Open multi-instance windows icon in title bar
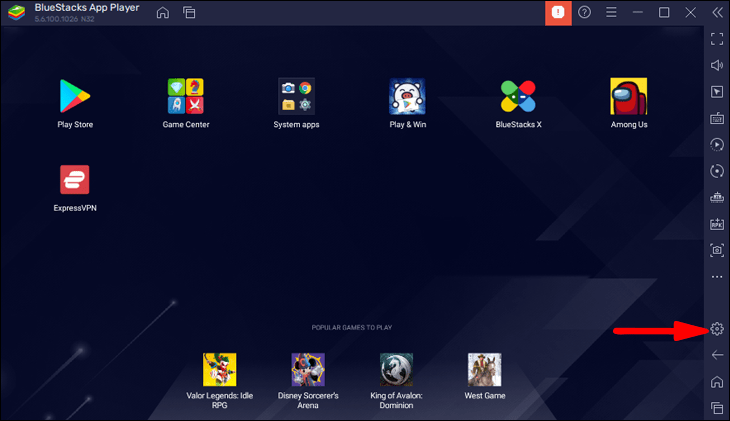 tap(189, 13)
